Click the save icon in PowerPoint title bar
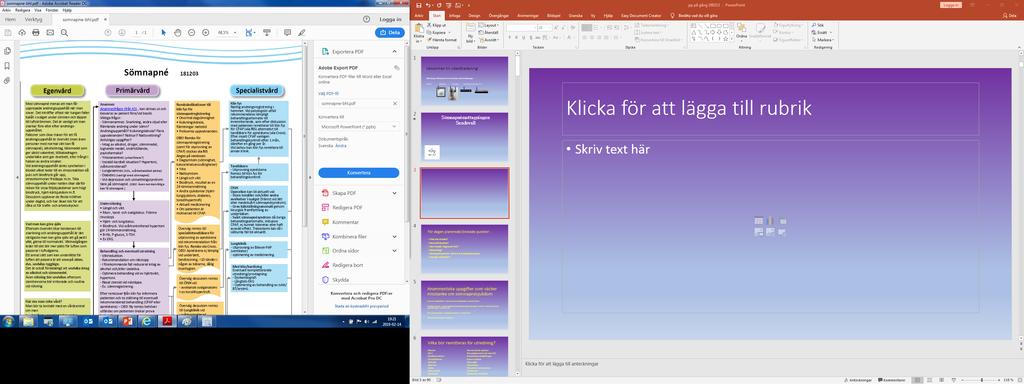Screen dimensions: 1024x384 click(x=420, y=5)
